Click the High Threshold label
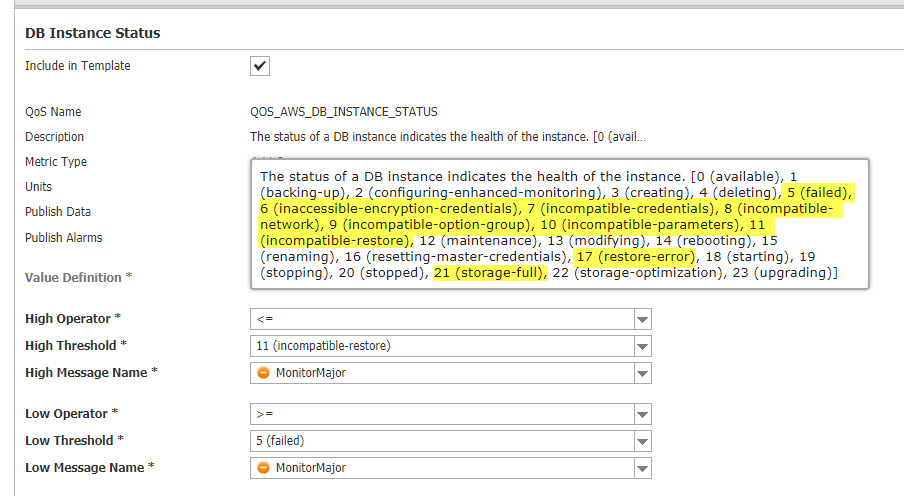The height and width of the screenshot is (496, 904). coord(76,345)
